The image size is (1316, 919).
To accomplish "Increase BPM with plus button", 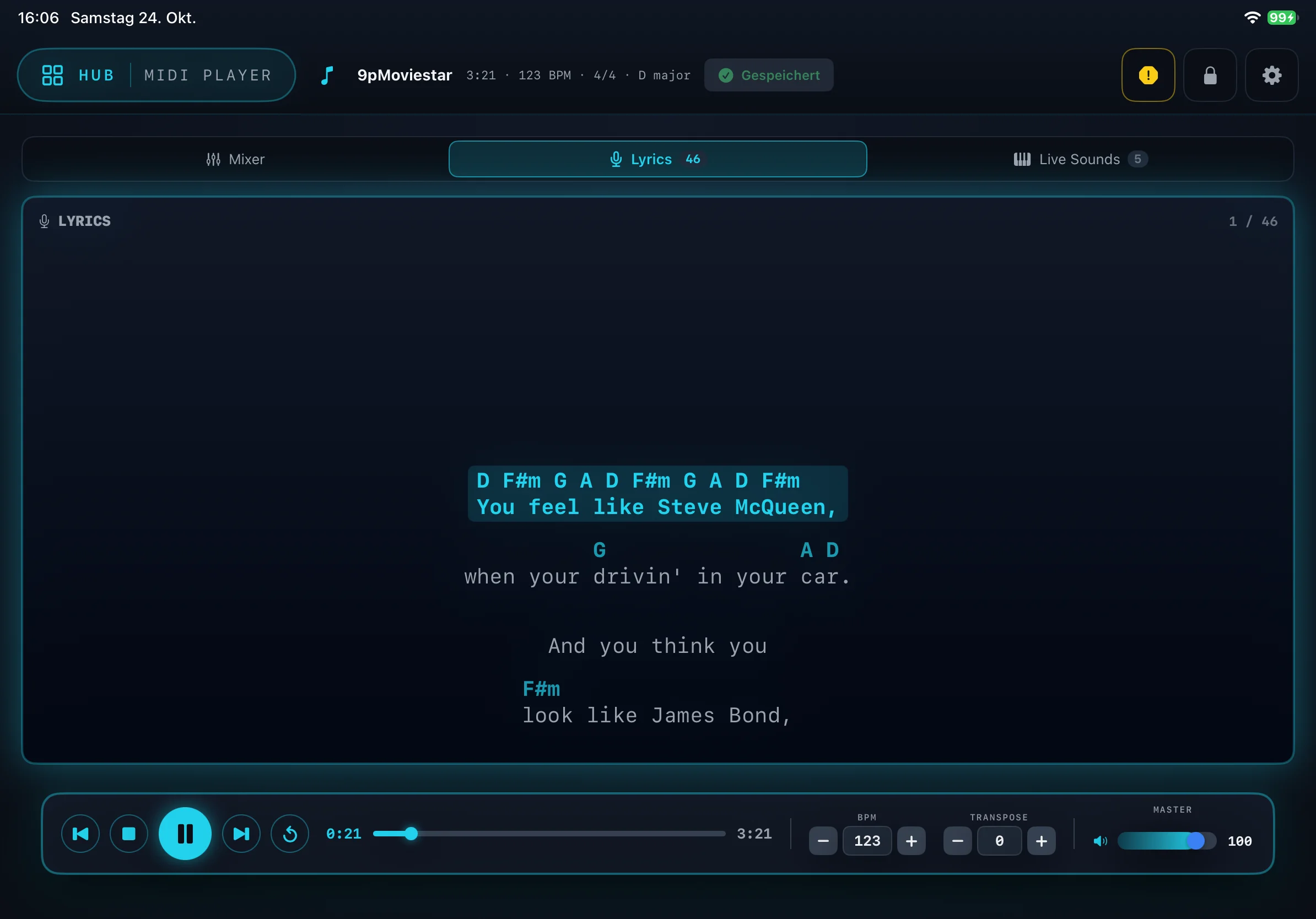I will (912, 841).
